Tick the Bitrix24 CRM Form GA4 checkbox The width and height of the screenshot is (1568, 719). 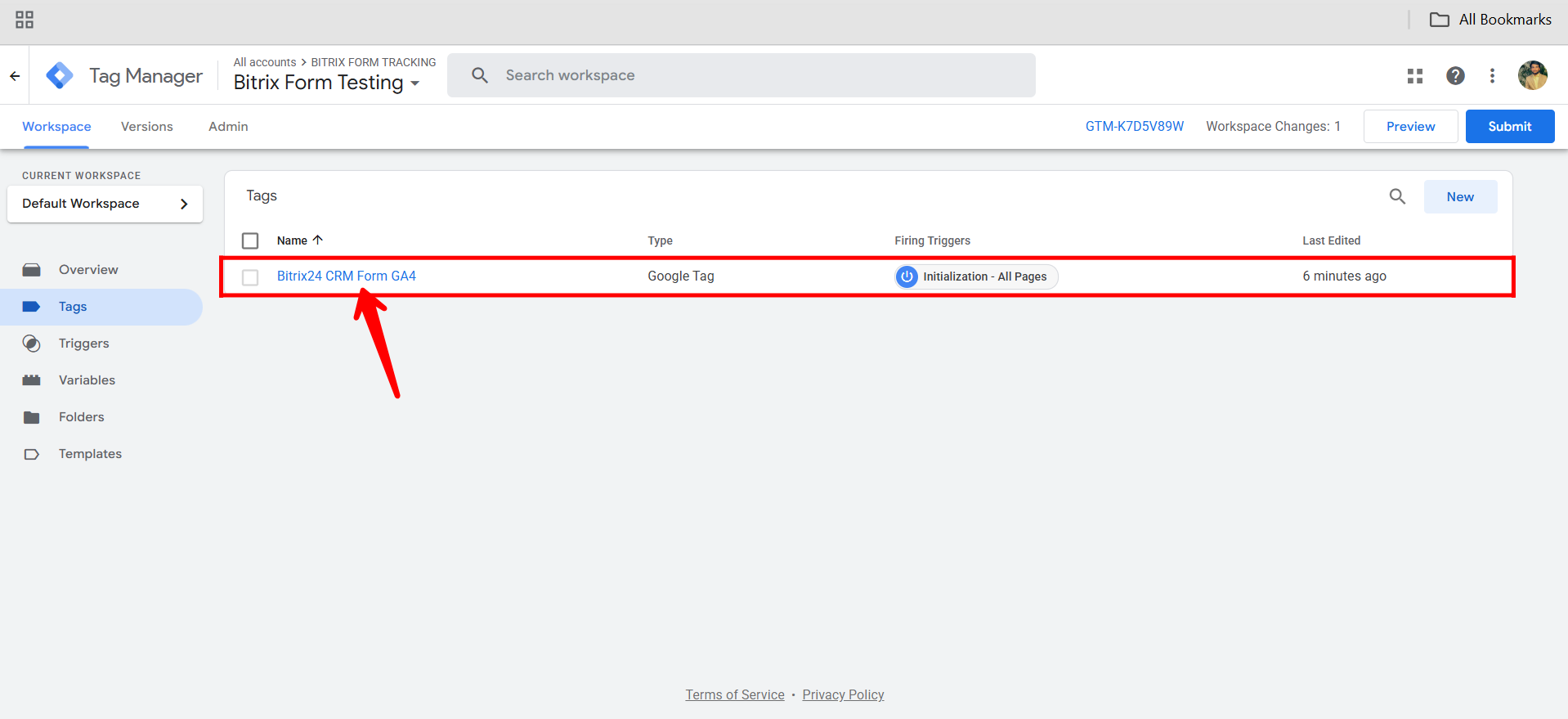pos(250,277)
